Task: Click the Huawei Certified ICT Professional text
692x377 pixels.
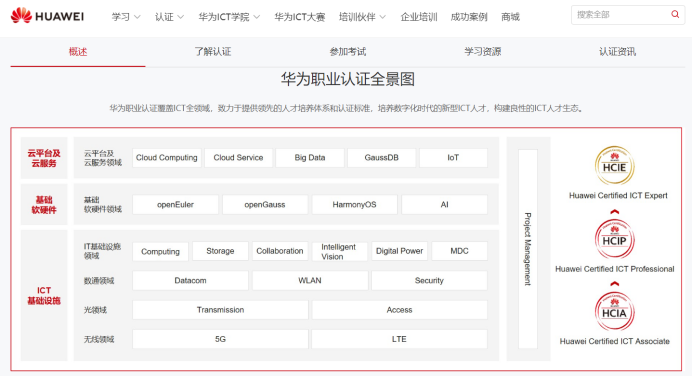Action: click(x=614, y=269)
